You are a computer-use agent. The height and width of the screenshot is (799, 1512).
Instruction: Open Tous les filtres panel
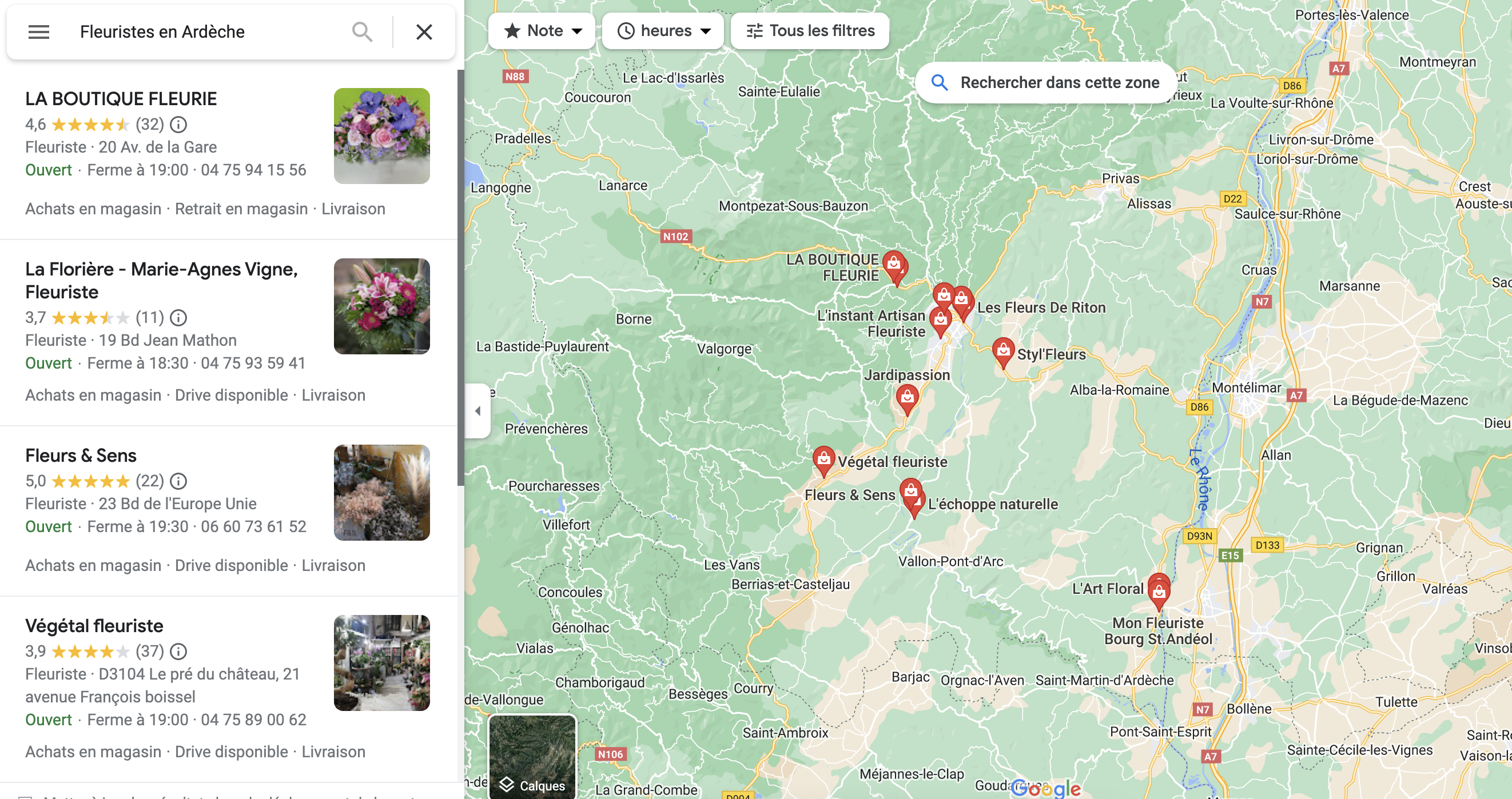point(809,30)
